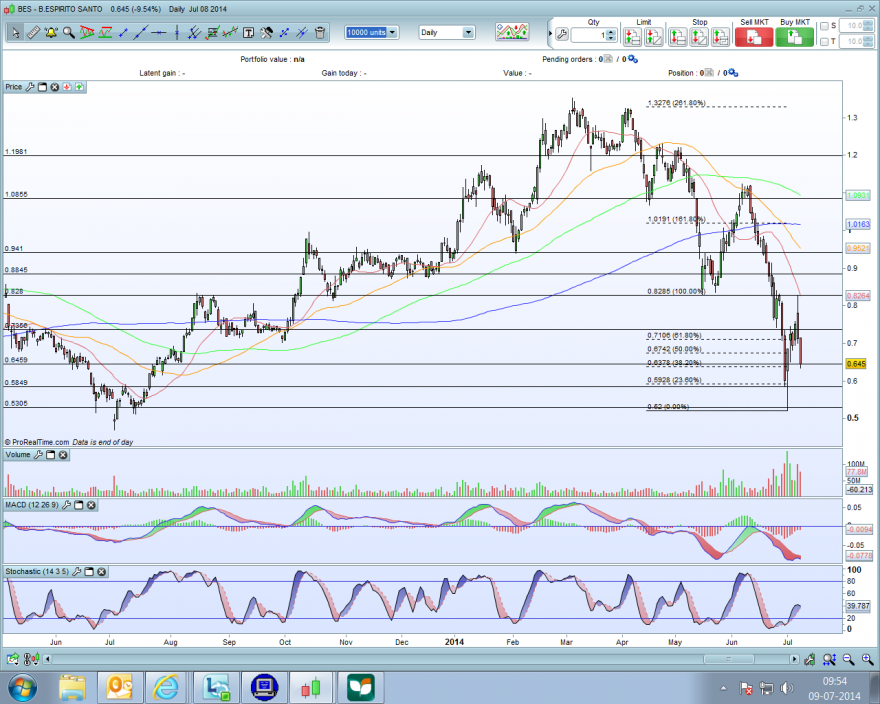Click the second Limit order icon

pyautogui.click(x=654, y=37)
